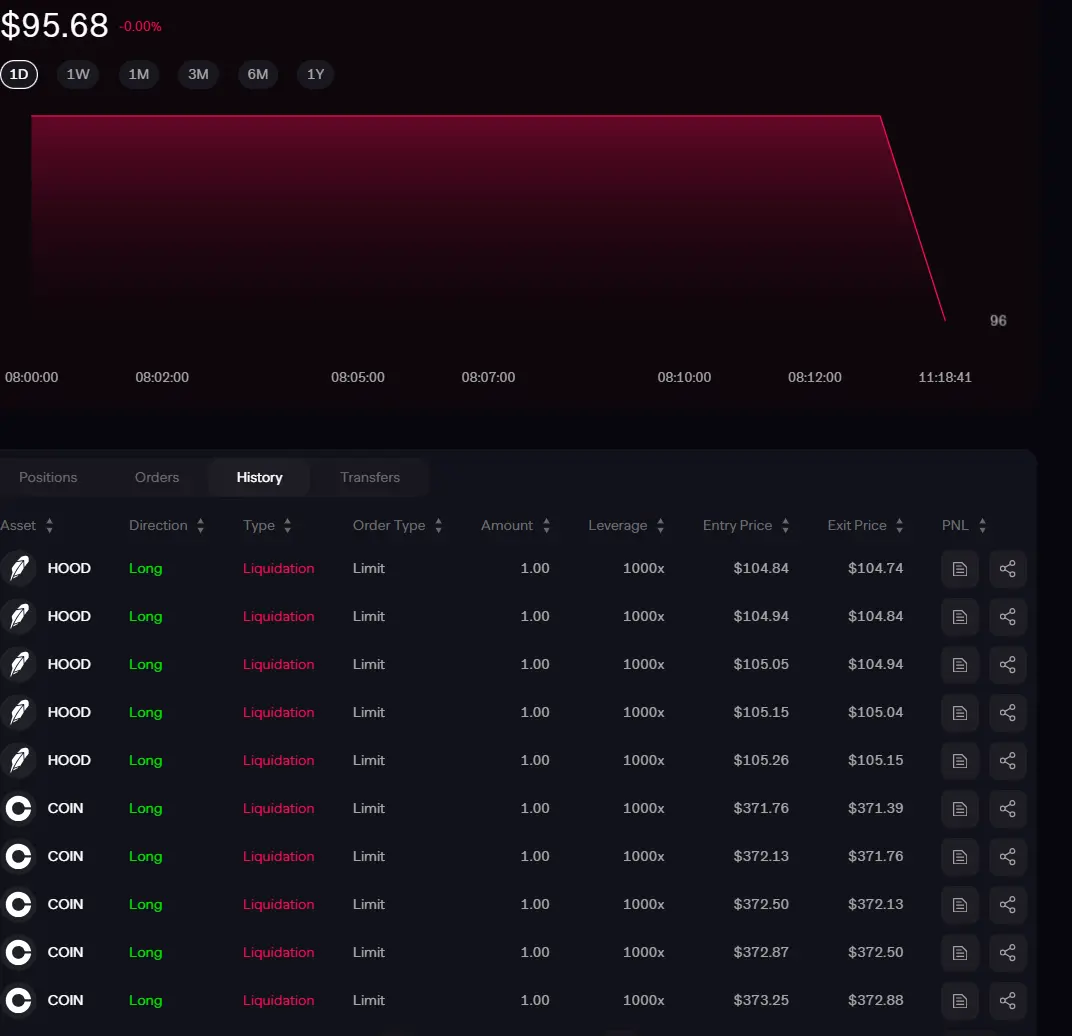Image resolution: width=1072 pixels, height=1036 pixels.
Task: Open details for HOOD $104.94 entry trade
Action: (959, 616)
